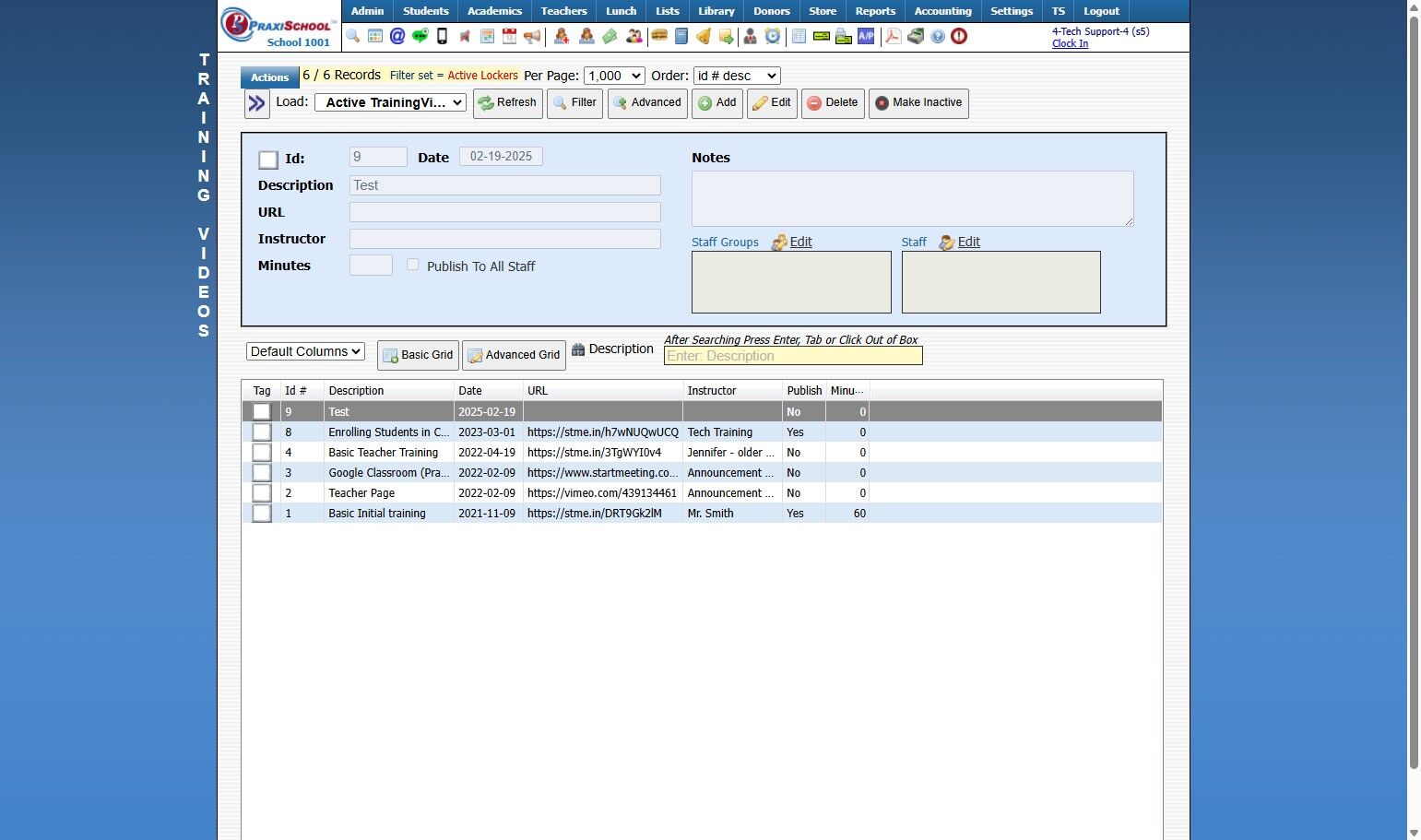
Task: Click the blue help question icon
Action: pos(938,36)
